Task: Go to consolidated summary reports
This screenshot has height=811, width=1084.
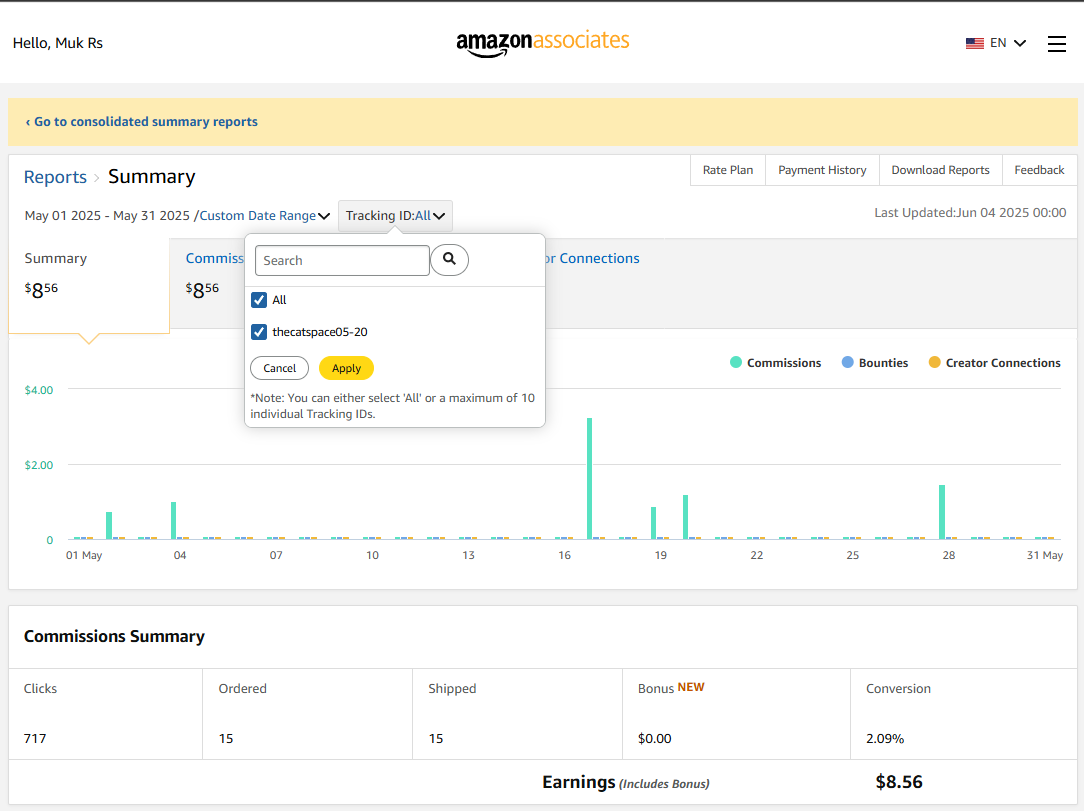Action: point(142,122)
